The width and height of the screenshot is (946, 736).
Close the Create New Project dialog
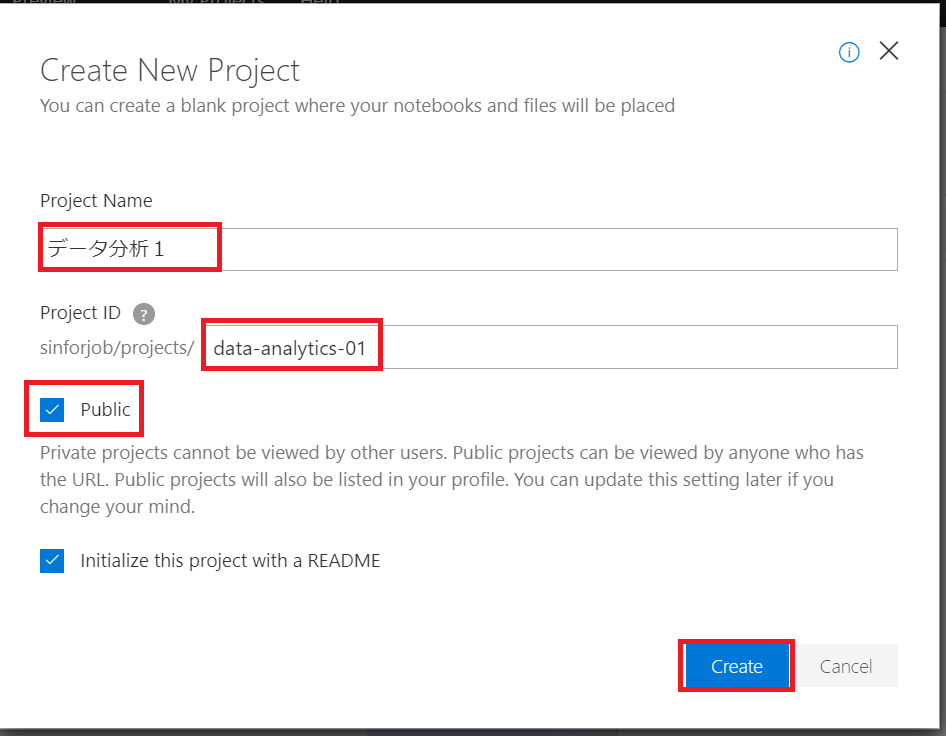click(888, 52)
